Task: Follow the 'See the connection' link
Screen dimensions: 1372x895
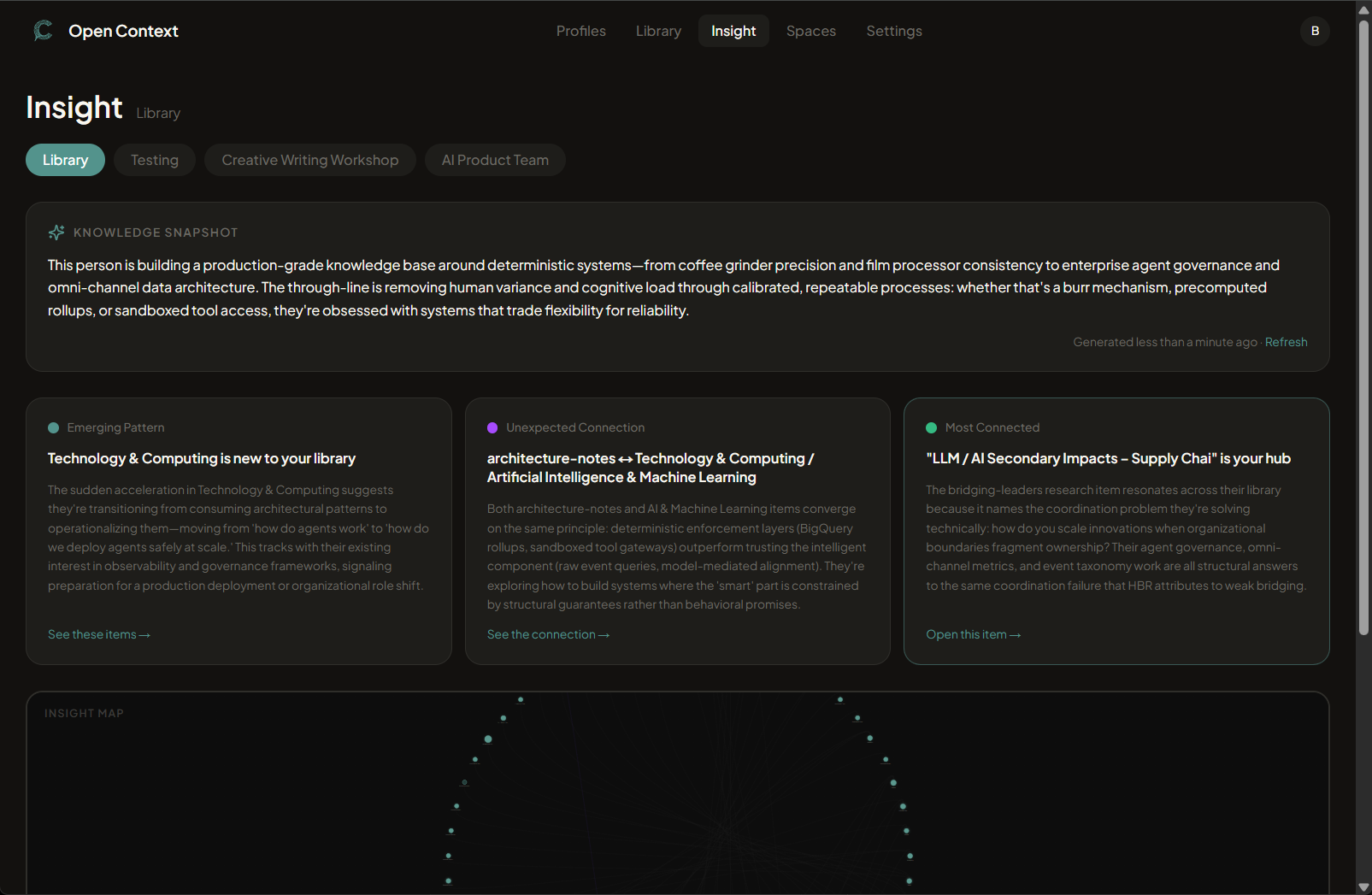Action: coord(548,634)
